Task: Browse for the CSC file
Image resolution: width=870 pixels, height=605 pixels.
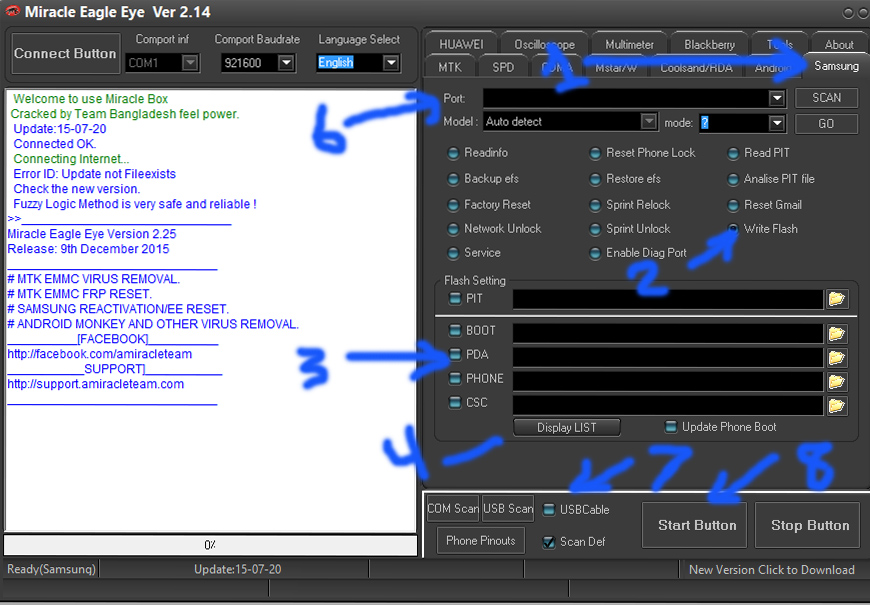Action: (836, 406)
